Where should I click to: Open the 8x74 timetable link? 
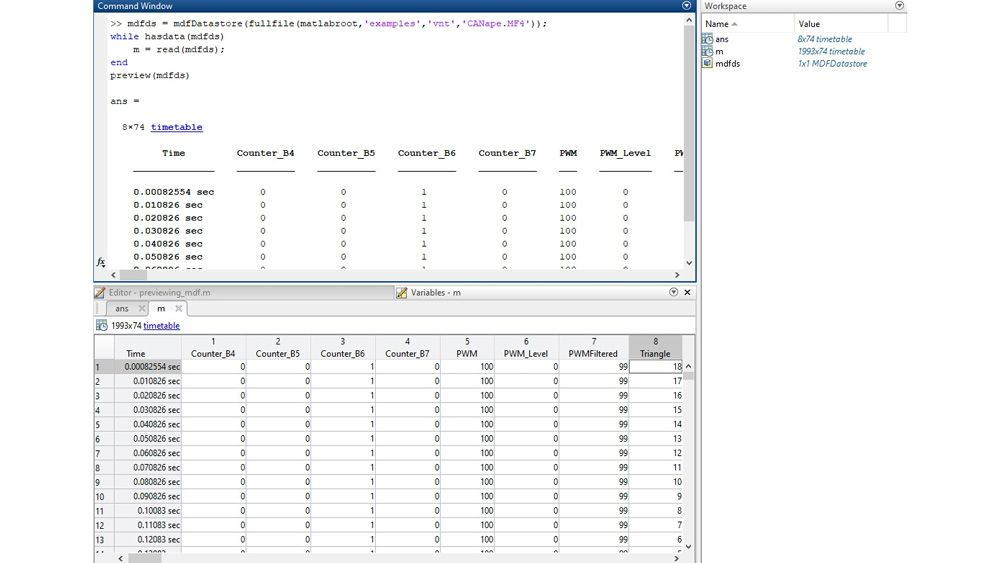176,127
